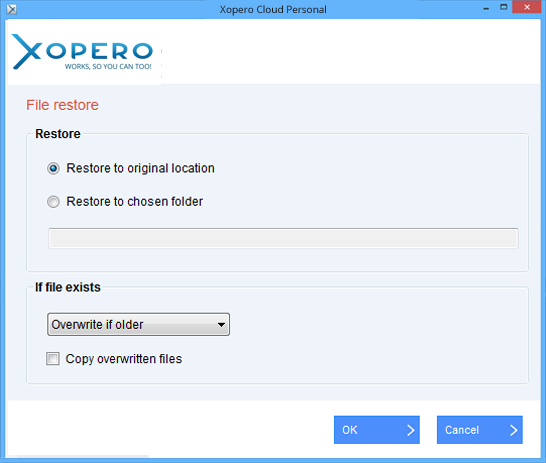Click the Xopero logo
The width and height of the screenshot is (546, 463).
pyautogui.click(x=83, y=52)
